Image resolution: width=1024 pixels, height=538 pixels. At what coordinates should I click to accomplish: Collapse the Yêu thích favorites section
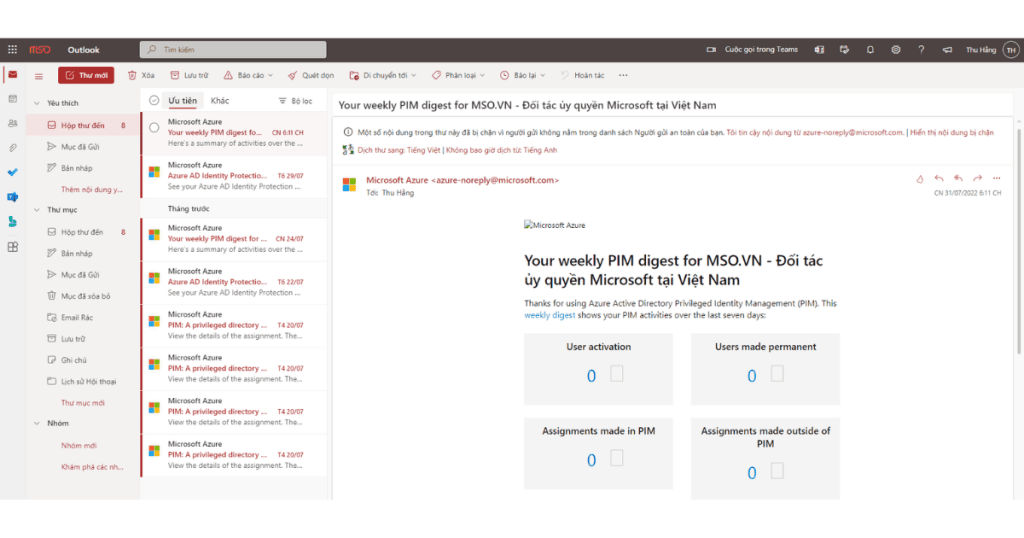click(x=36, y=103)
